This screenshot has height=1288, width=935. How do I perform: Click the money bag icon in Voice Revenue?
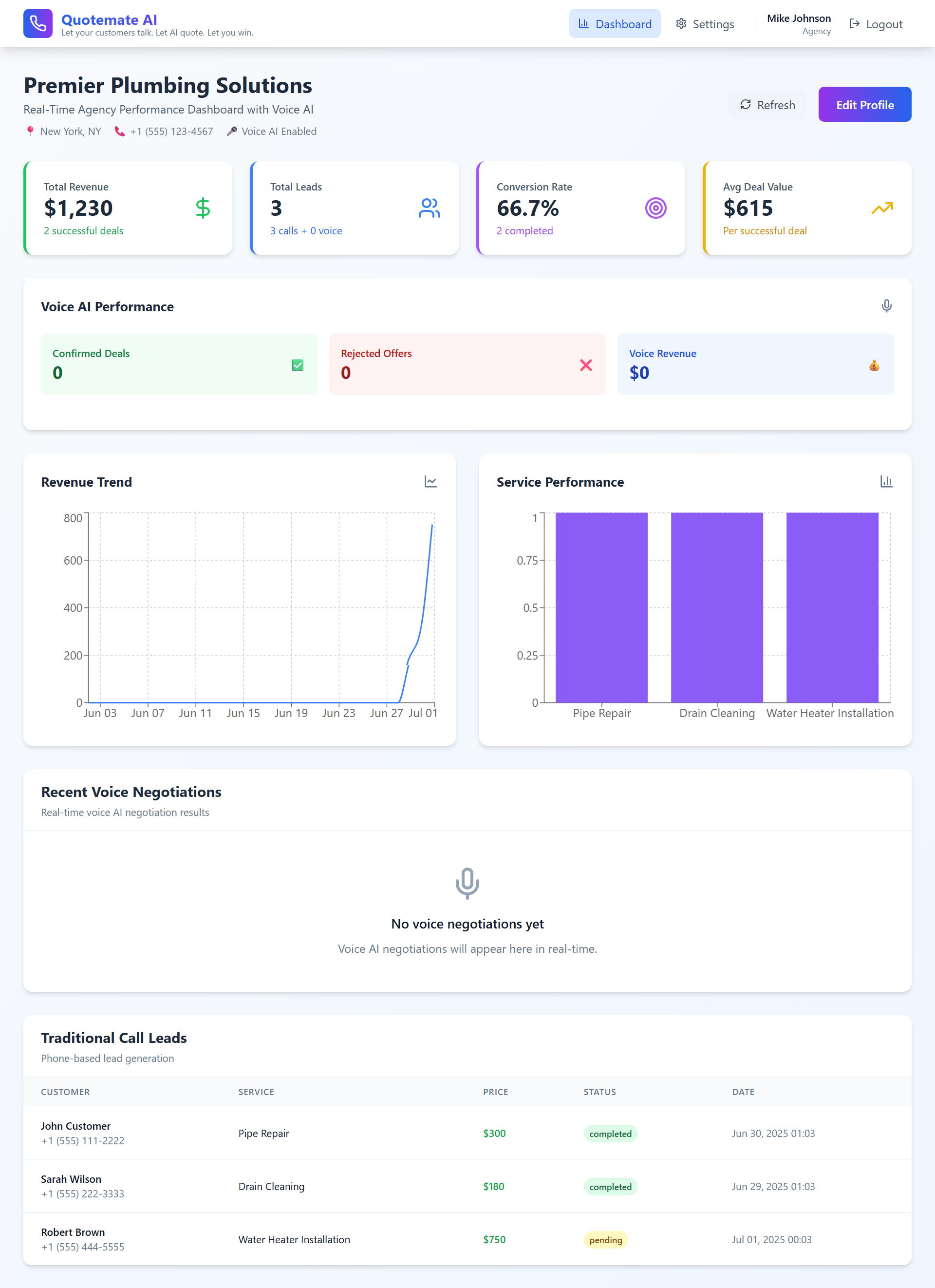click(x=874, y=365)
